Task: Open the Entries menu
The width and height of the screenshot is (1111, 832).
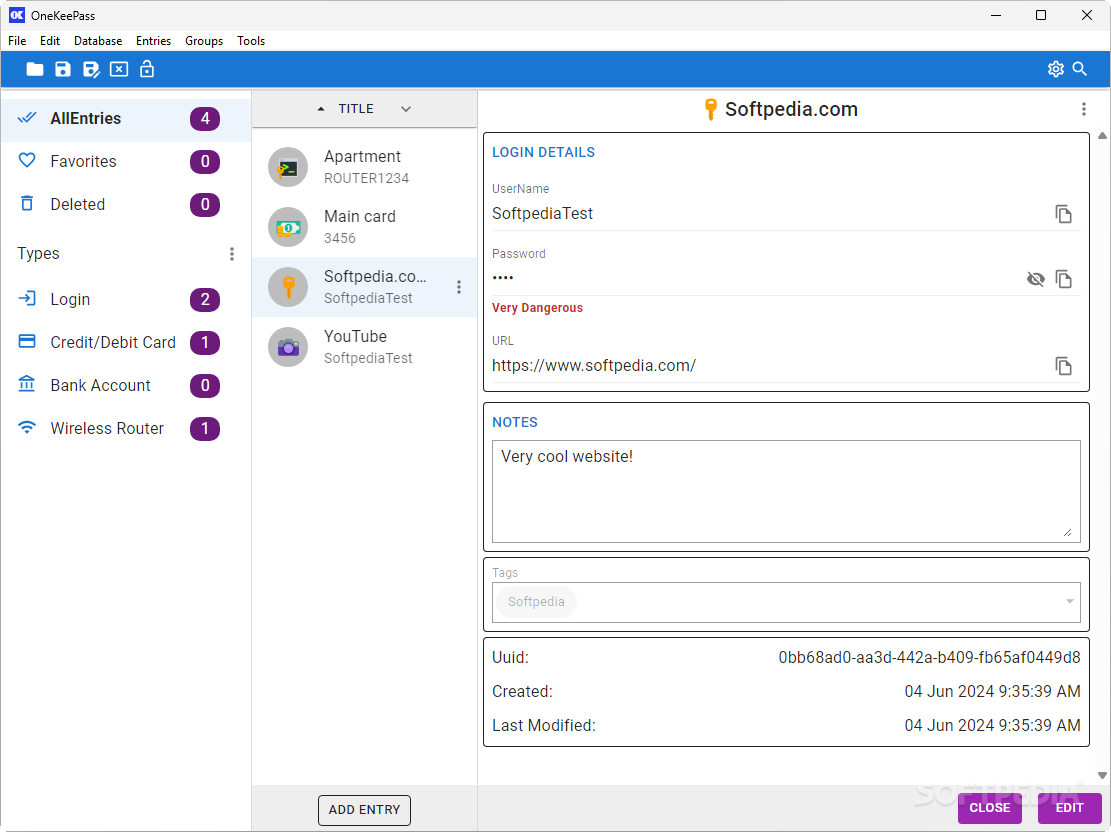Action: coord(154,41)
